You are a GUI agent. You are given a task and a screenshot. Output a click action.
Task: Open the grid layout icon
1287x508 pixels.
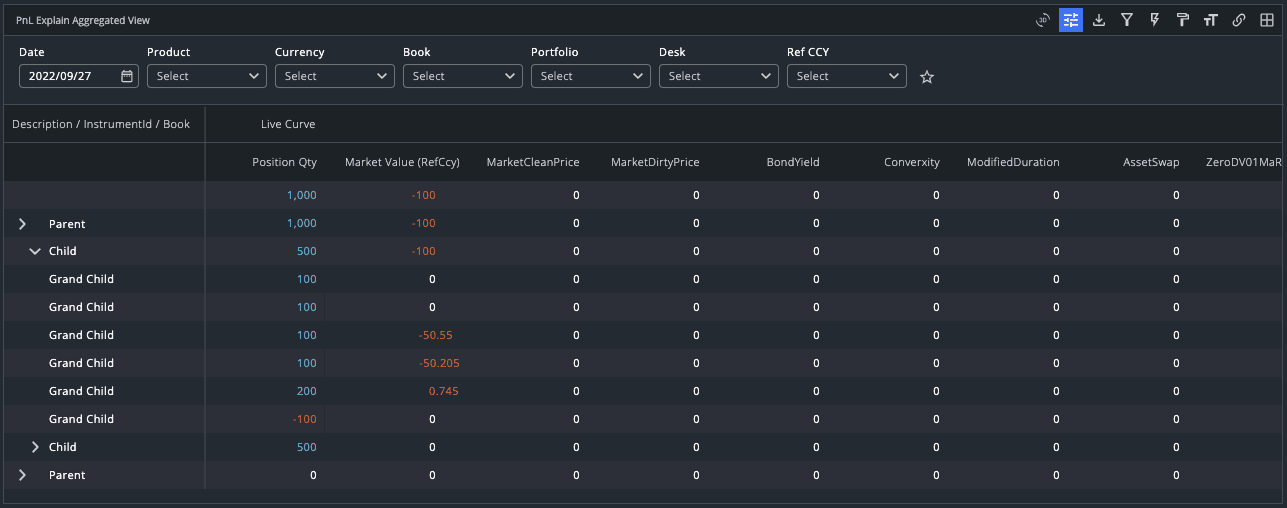(1267, 20)
